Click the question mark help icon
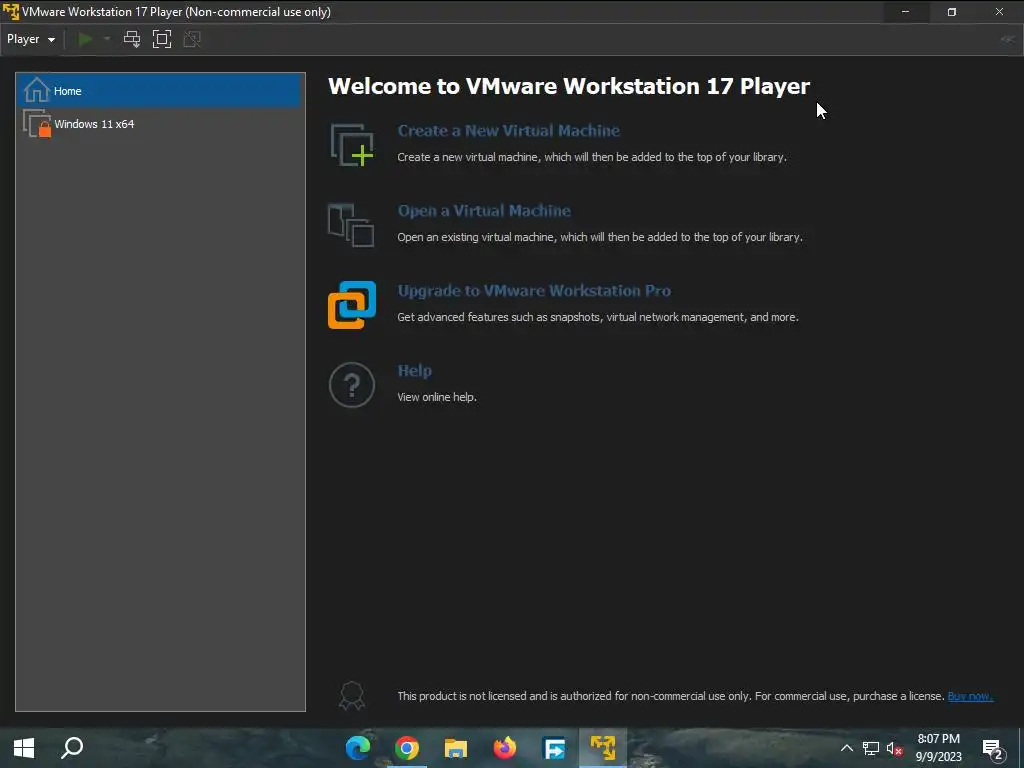This screenshot has height=768, width=1024. point(352,385)
